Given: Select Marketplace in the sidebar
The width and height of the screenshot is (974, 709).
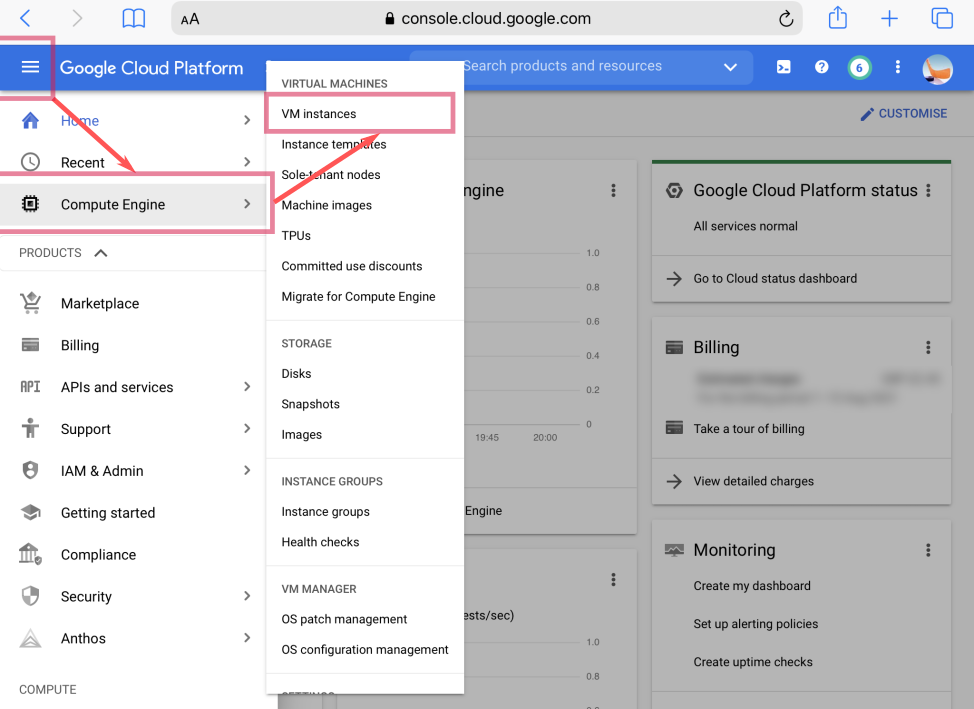Looking at the screenshot, I should 100,304.
